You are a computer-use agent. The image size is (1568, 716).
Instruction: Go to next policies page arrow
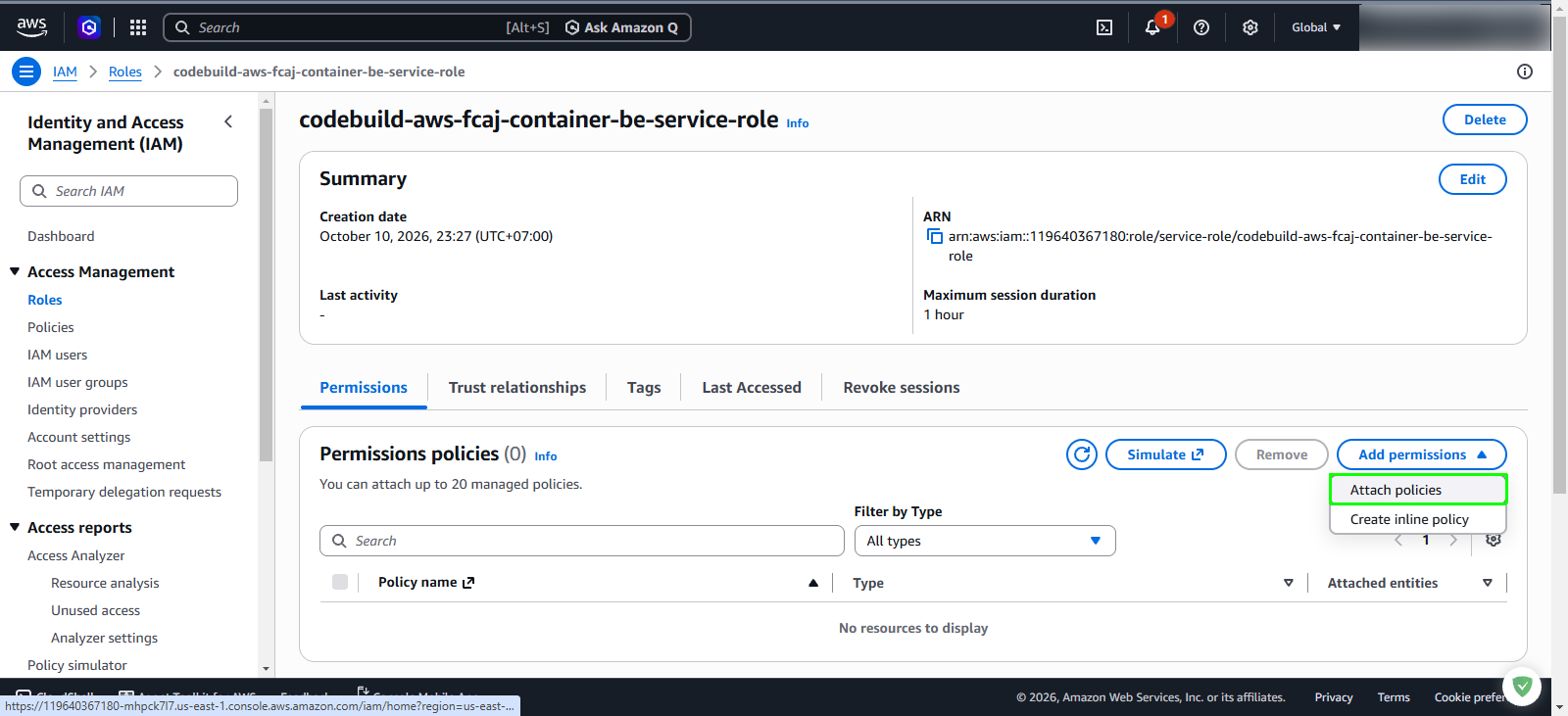[1453, 540]
